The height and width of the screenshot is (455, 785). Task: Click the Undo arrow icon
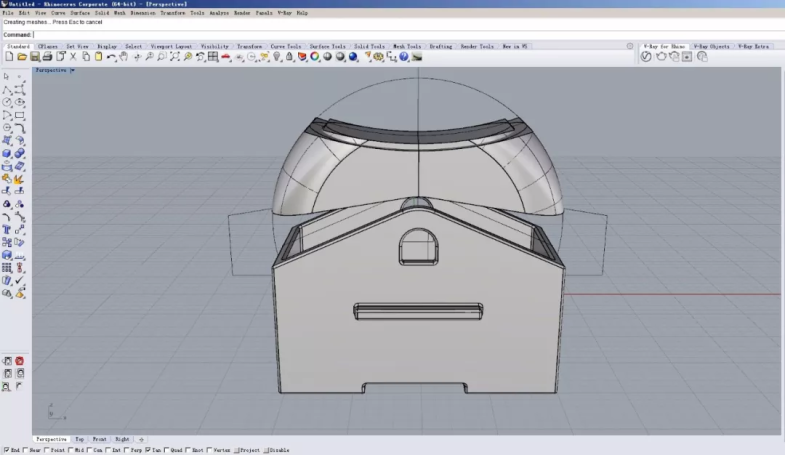pos(111,57)
